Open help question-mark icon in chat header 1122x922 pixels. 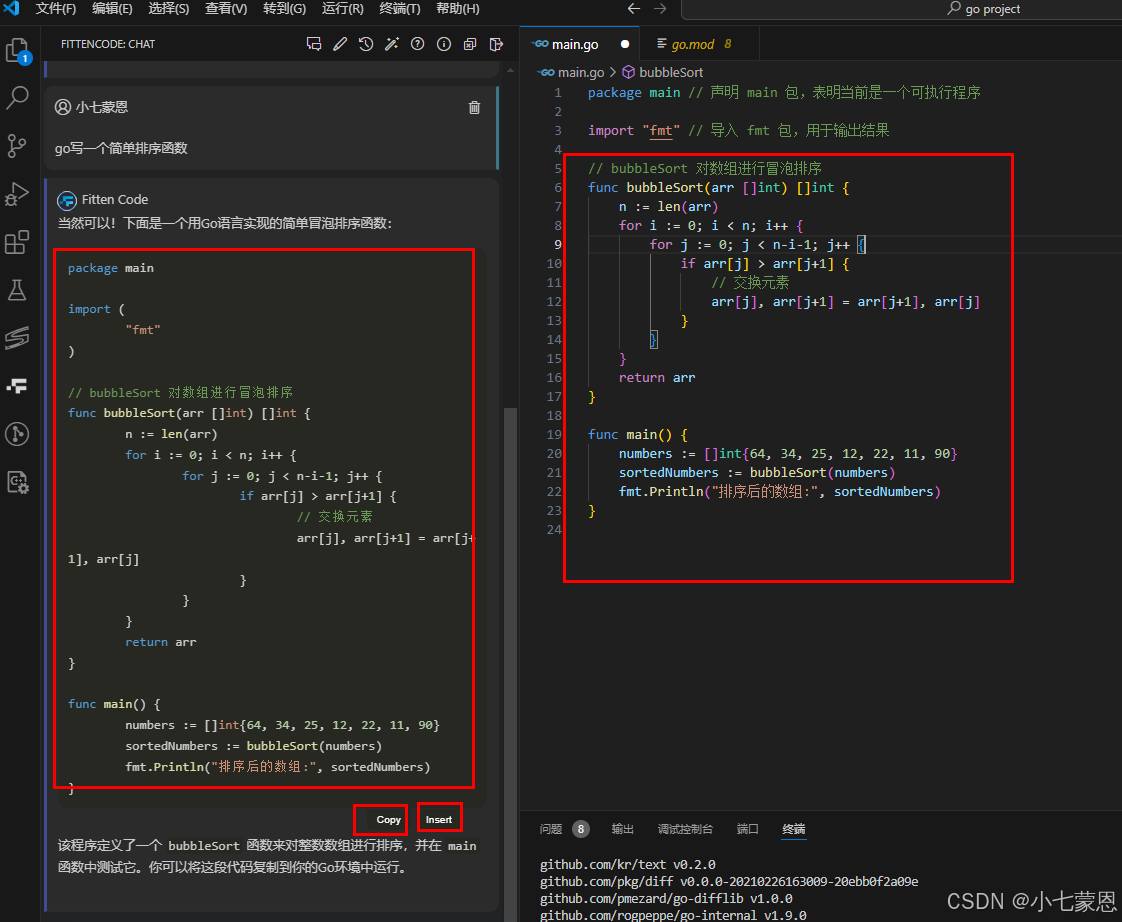pos(418,44)
